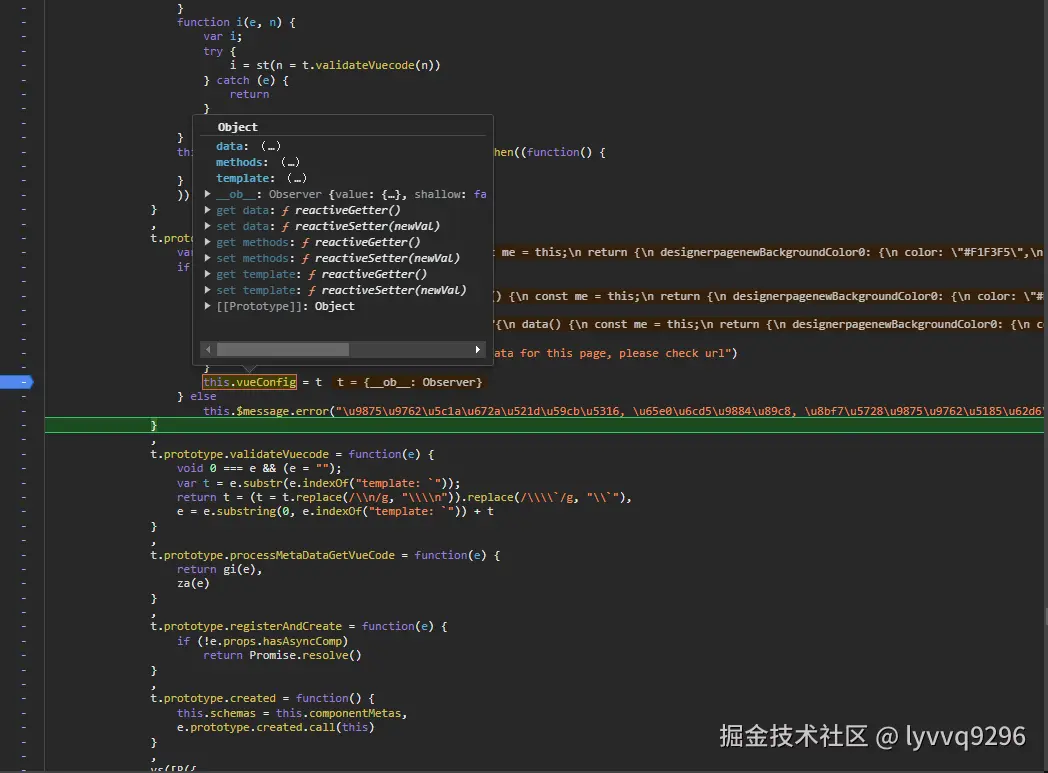The width and height of the screenshot is (1048, 773).
Task: Click the 'this.$message.error' call line
Action: point(624,411)
